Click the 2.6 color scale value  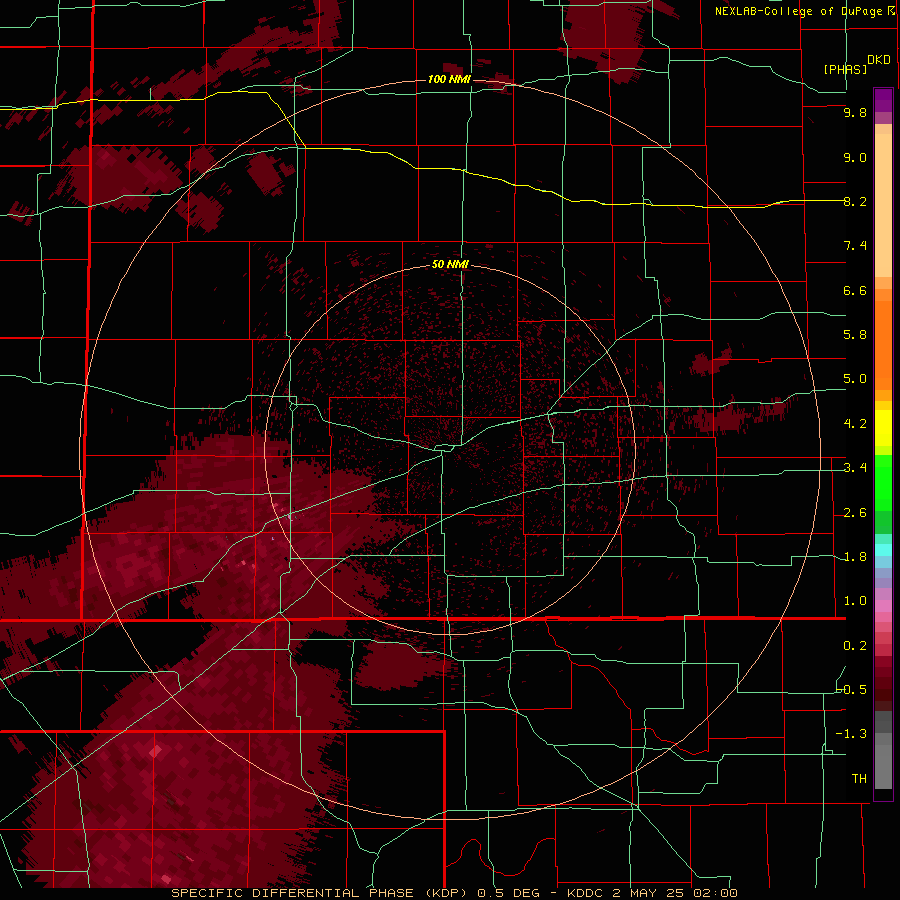click(x=855, y=513)
